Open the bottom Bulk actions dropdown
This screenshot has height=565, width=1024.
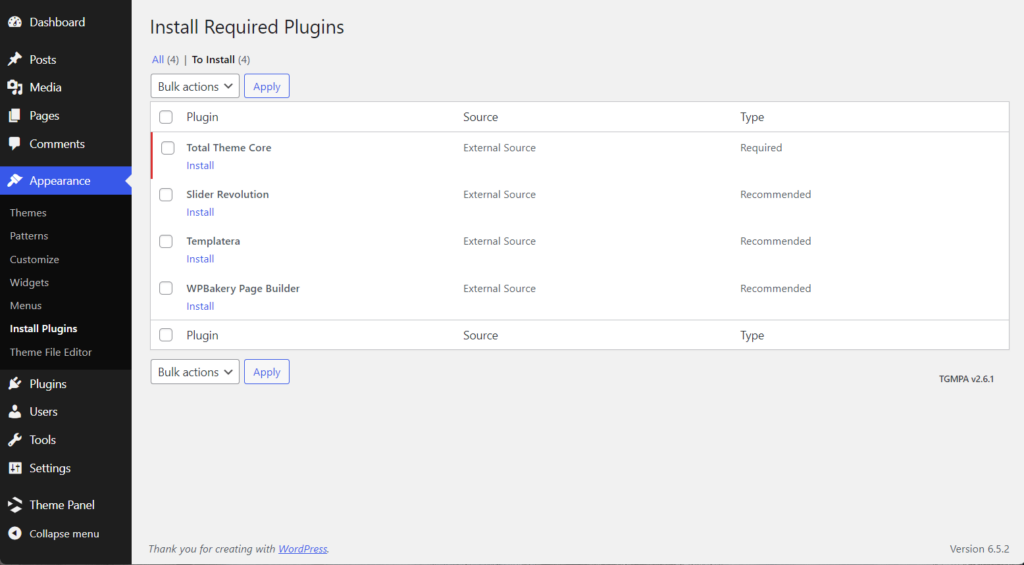(195, 372)
